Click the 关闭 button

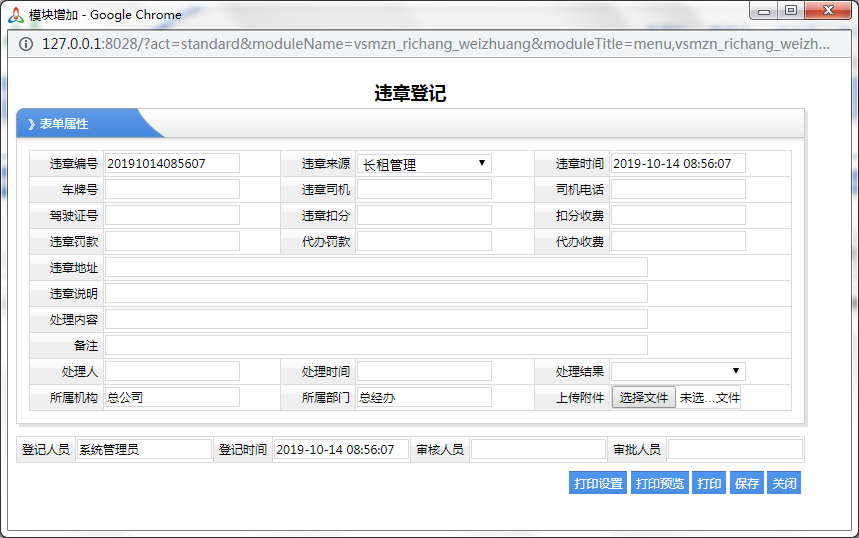click(784, 483)
